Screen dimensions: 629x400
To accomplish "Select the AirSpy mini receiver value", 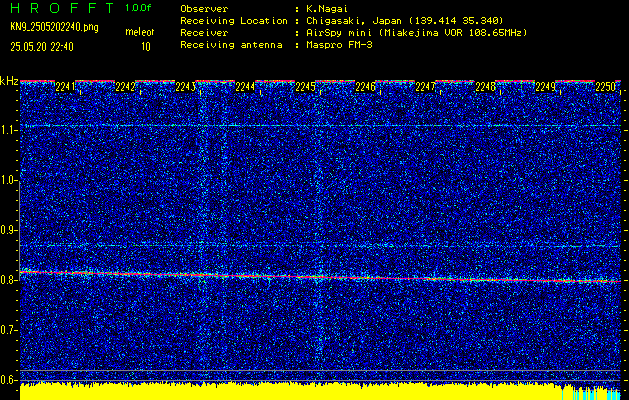I will 416,33.
